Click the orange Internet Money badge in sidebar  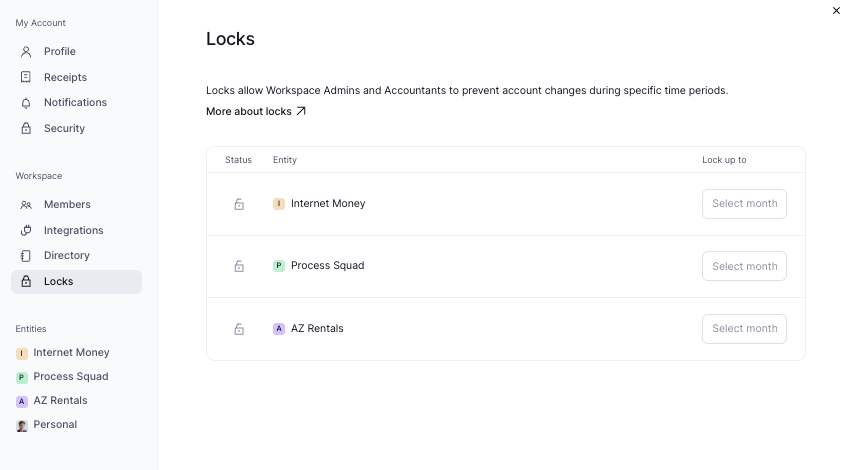pos(22,353)
